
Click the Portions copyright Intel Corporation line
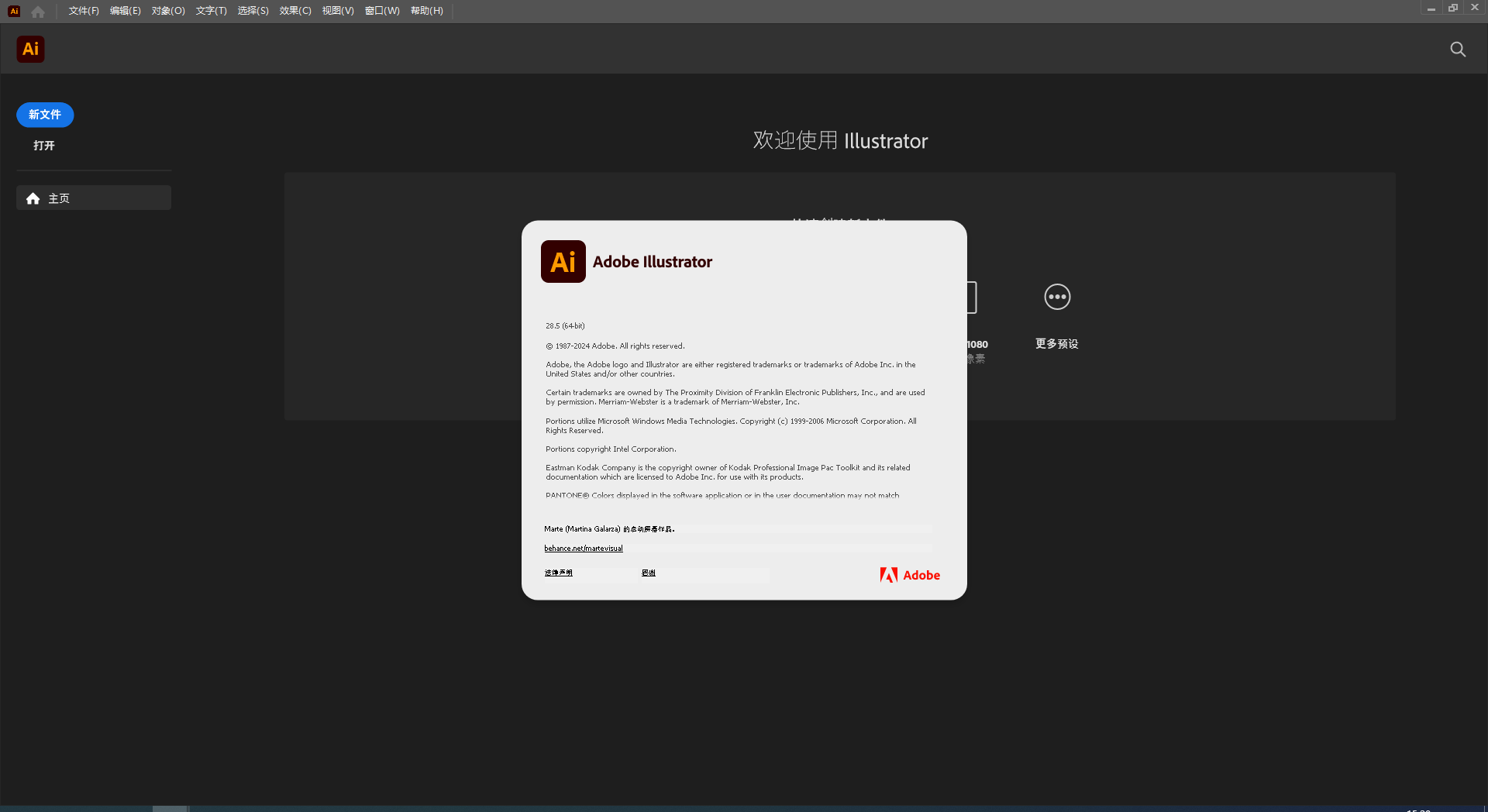(x=611, y=449)
